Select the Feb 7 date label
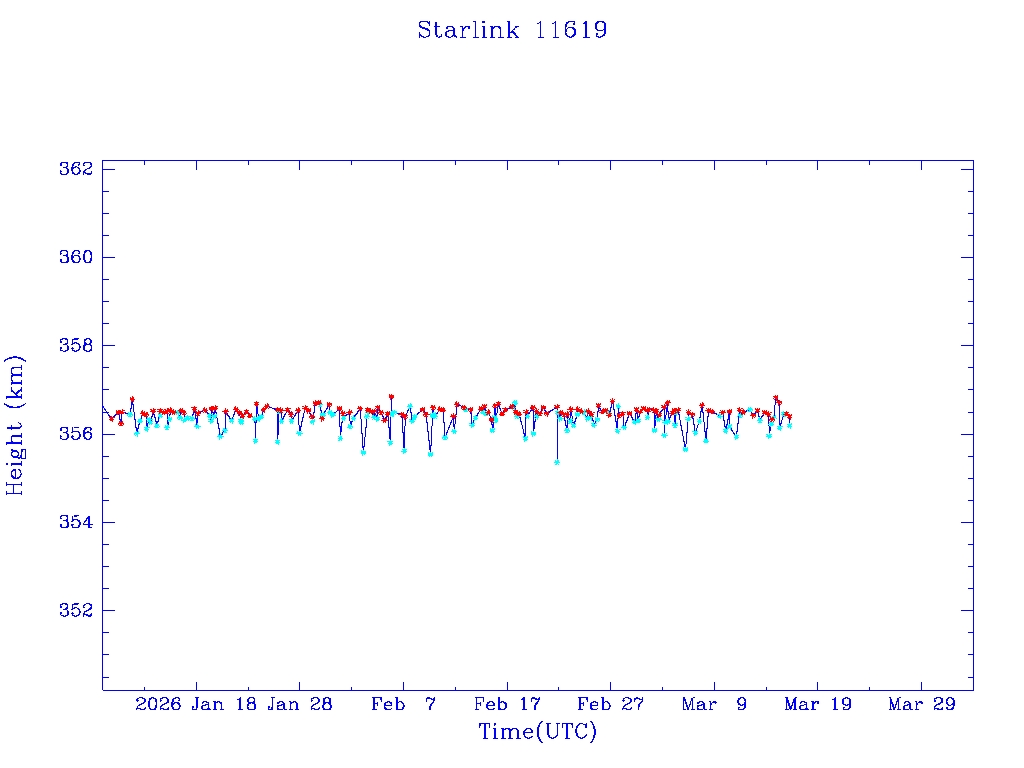The width and height of the screenshot is (1024, 768). point(403,704)
